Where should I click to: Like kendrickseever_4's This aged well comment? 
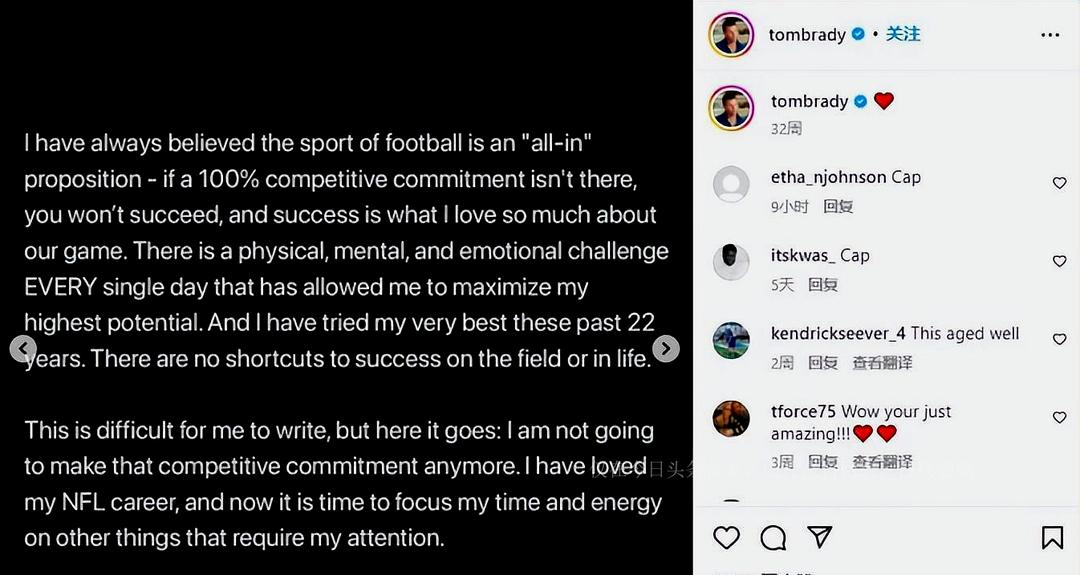click(x=1059, y=339)
